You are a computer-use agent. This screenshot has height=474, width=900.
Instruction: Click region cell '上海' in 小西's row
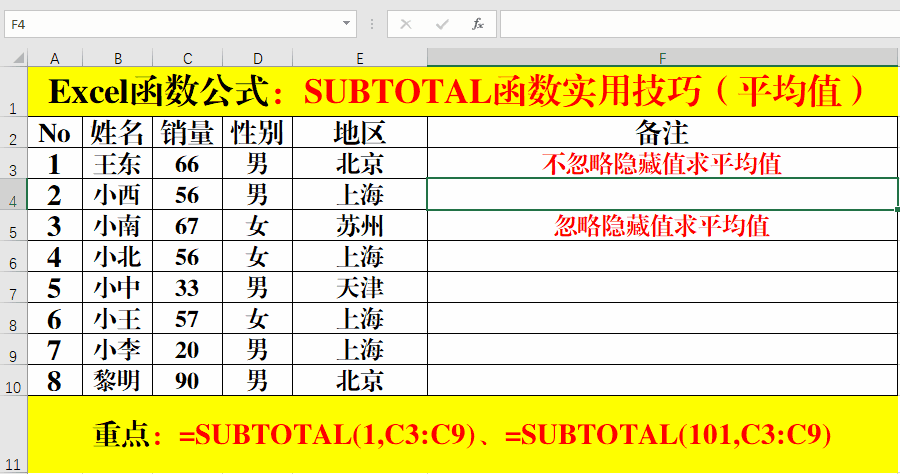tap(360, 195)
